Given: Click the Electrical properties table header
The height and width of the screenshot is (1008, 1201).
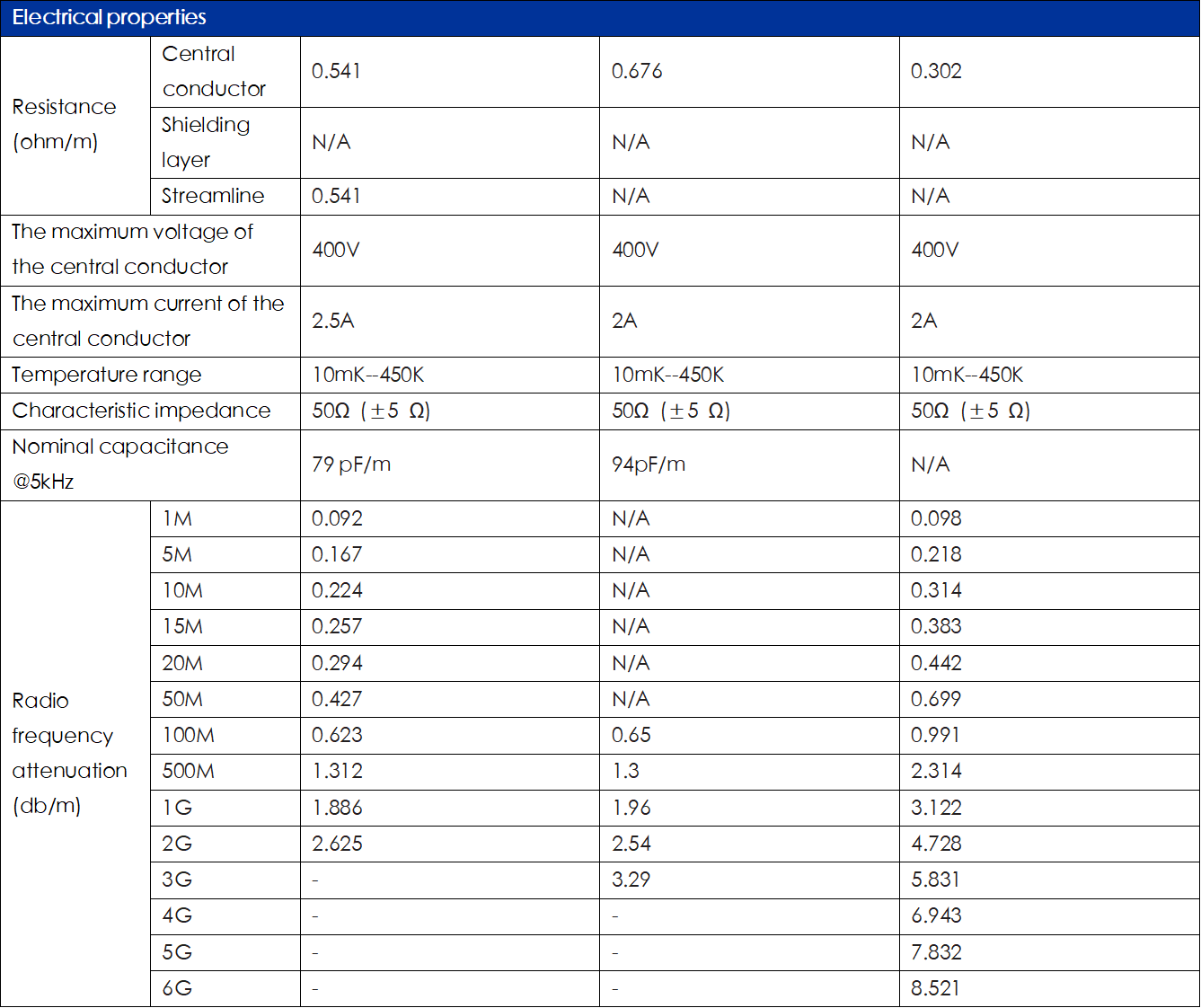Looking at the screenshot, I should [x=109, y=18].
